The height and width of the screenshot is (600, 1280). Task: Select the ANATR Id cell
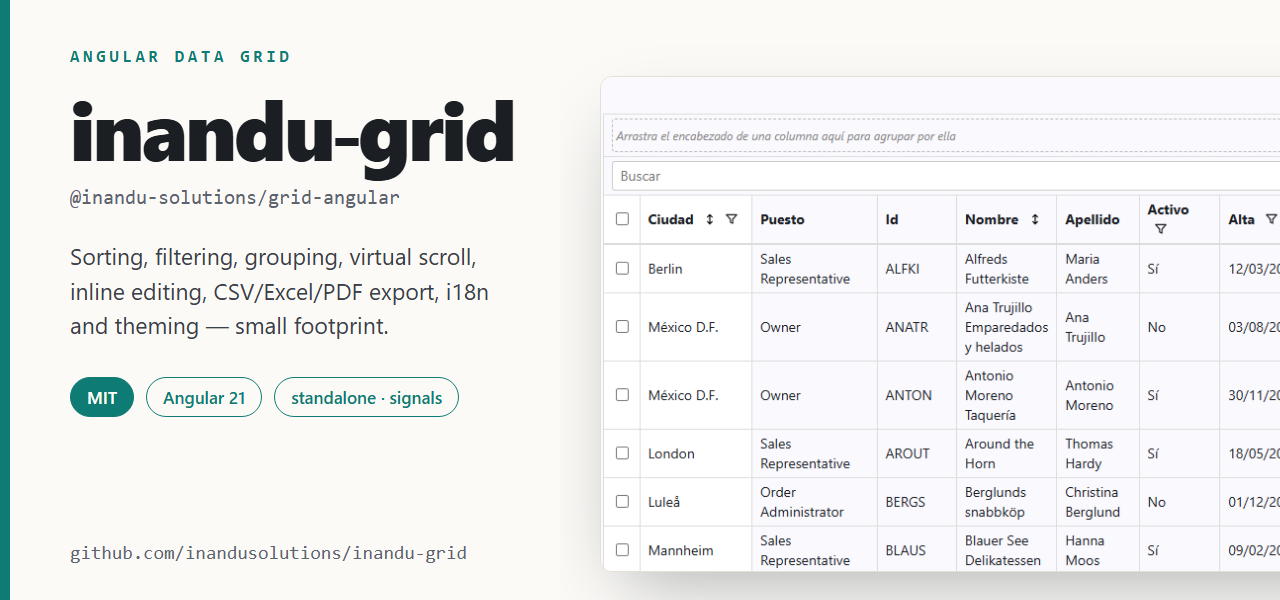tap(917, 327)
